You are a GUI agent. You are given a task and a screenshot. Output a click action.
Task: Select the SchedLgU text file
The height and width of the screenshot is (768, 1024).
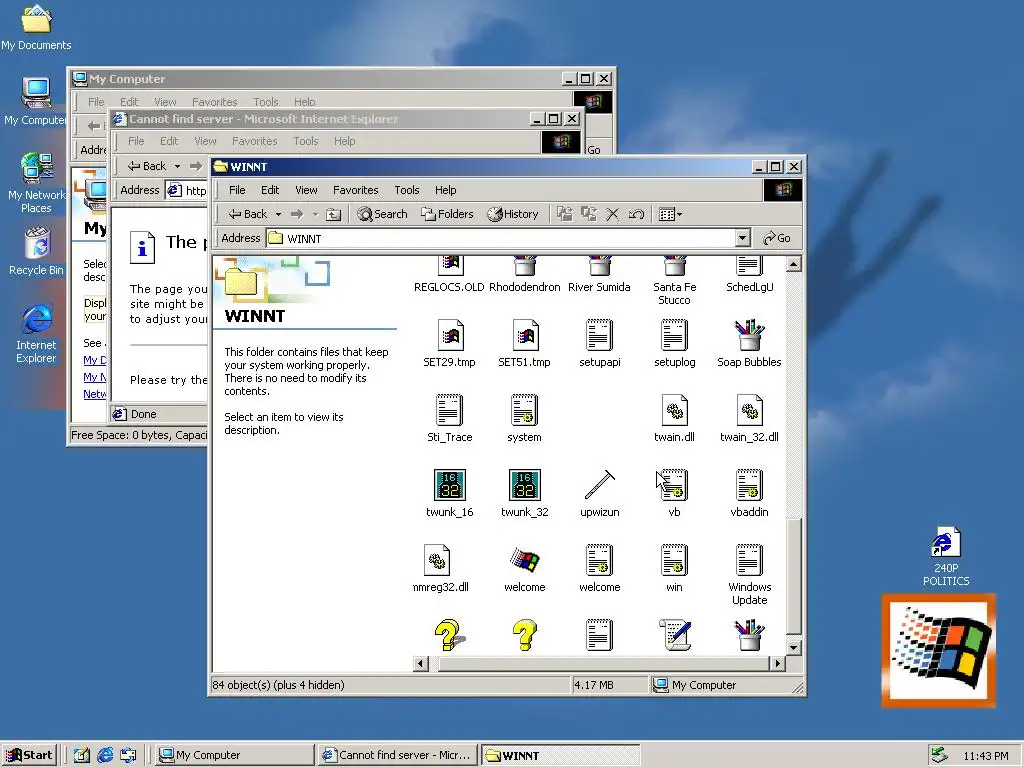[749, 276]
